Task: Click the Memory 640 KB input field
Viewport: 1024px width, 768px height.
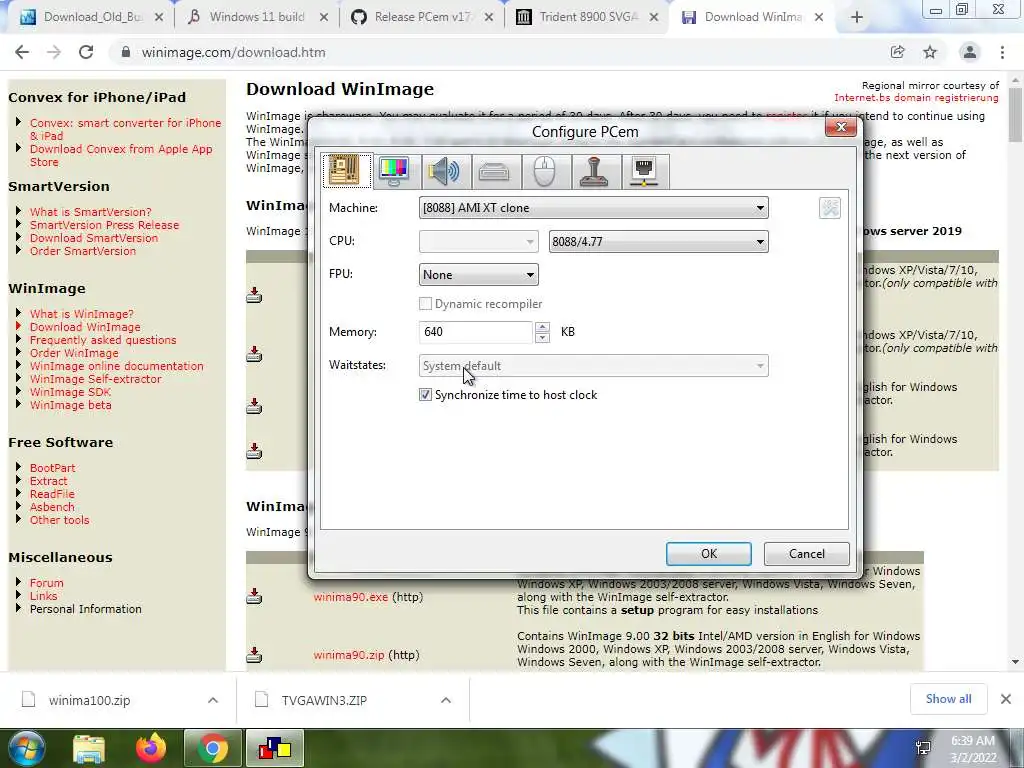Action: pyautogui.click(x=475, y=332)
